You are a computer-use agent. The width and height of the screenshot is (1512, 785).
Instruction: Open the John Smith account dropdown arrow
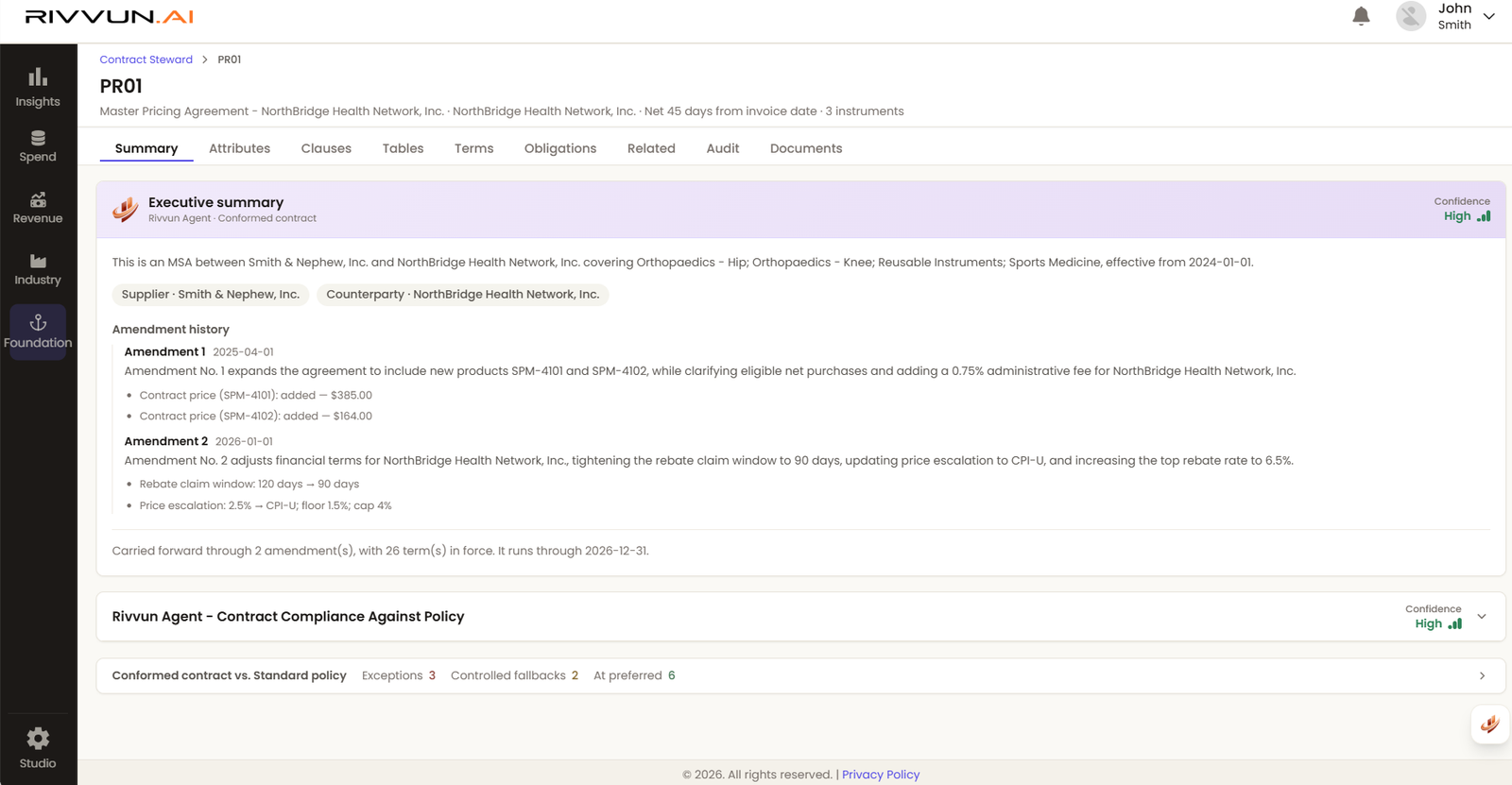pyautogui.click(x=1489, y=16)
